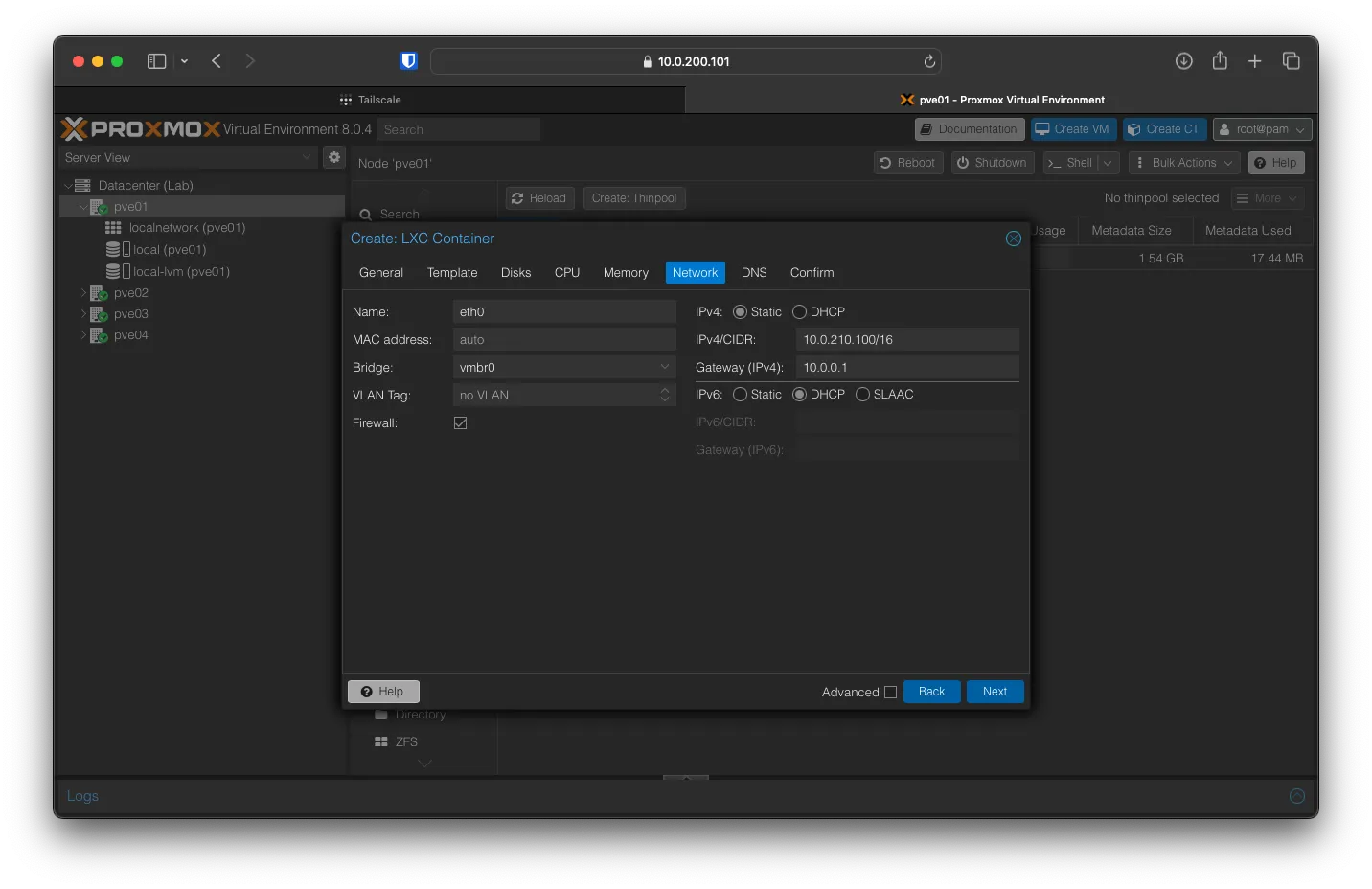Select pve02 node in the tree

point(130,293)
